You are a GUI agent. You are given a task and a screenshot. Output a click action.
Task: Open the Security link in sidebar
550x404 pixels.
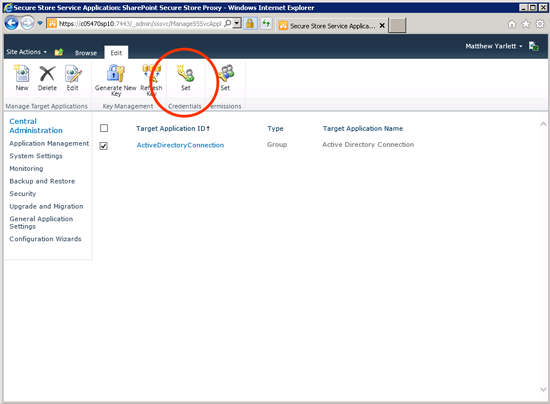pyautogui.click(x=23, y=194)
